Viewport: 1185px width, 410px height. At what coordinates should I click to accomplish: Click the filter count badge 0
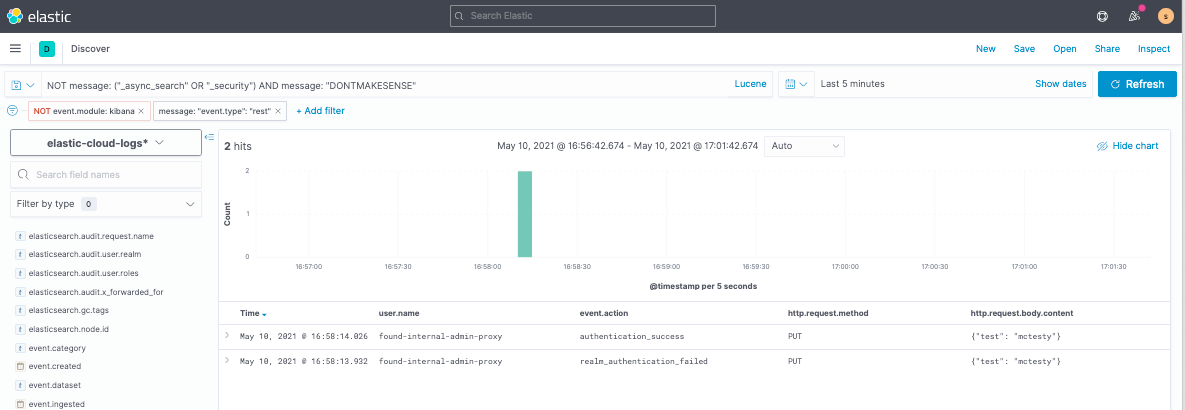(x=88, y=204)
